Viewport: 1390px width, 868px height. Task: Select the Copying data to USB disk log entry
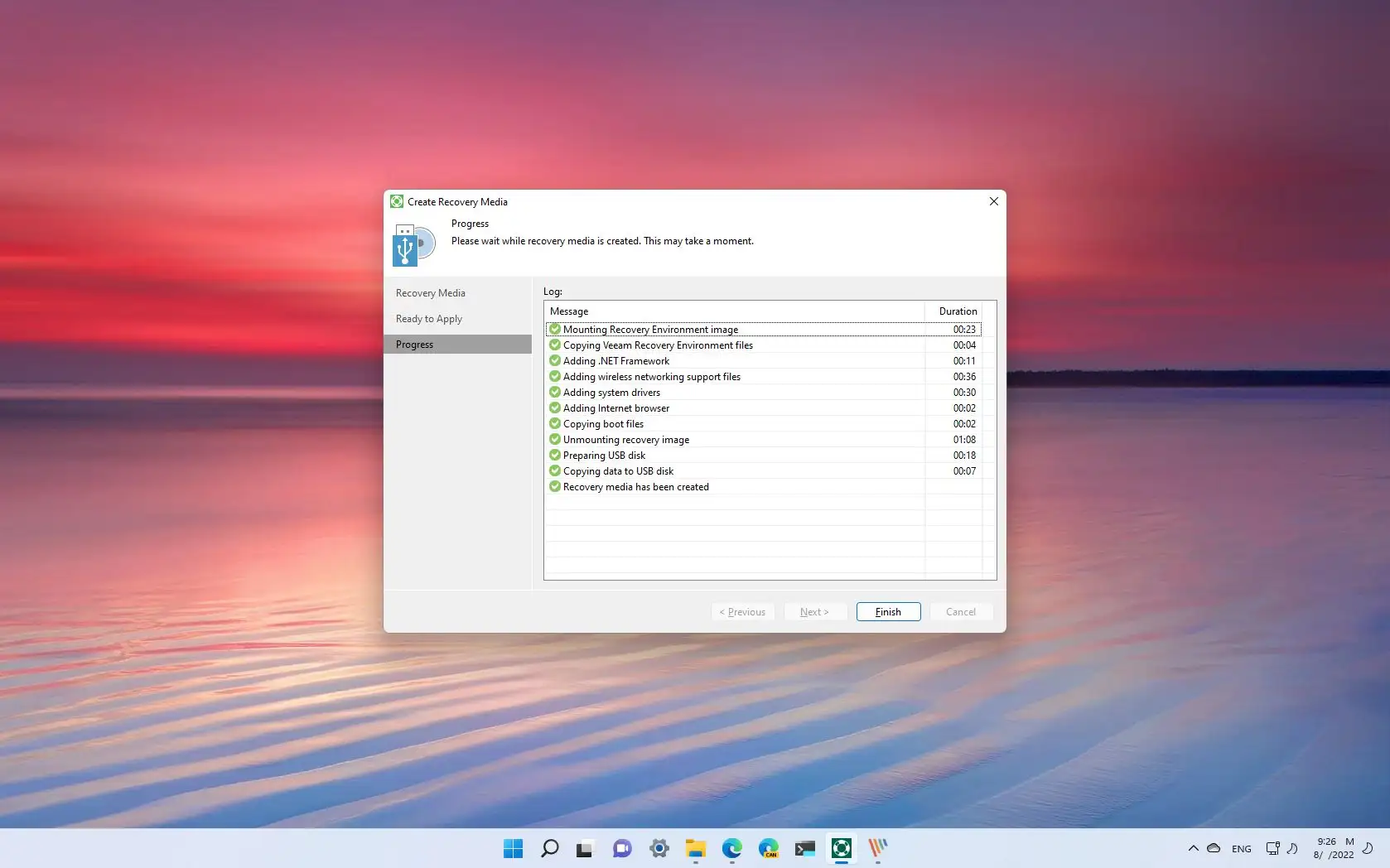tap(617, 470)
